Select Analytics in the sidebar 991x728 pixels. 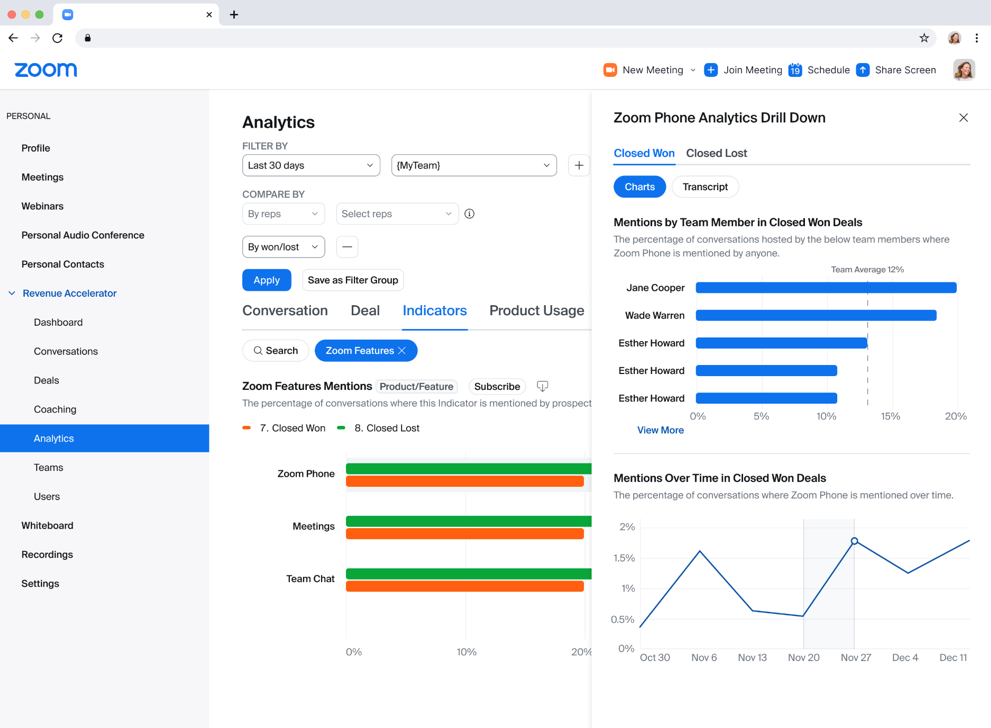tap(104, 439)
